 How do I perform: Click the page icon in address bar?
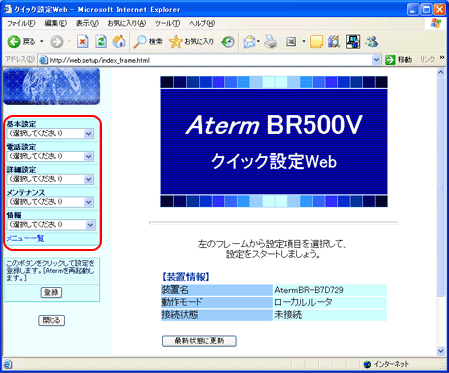tap(43, 60)
